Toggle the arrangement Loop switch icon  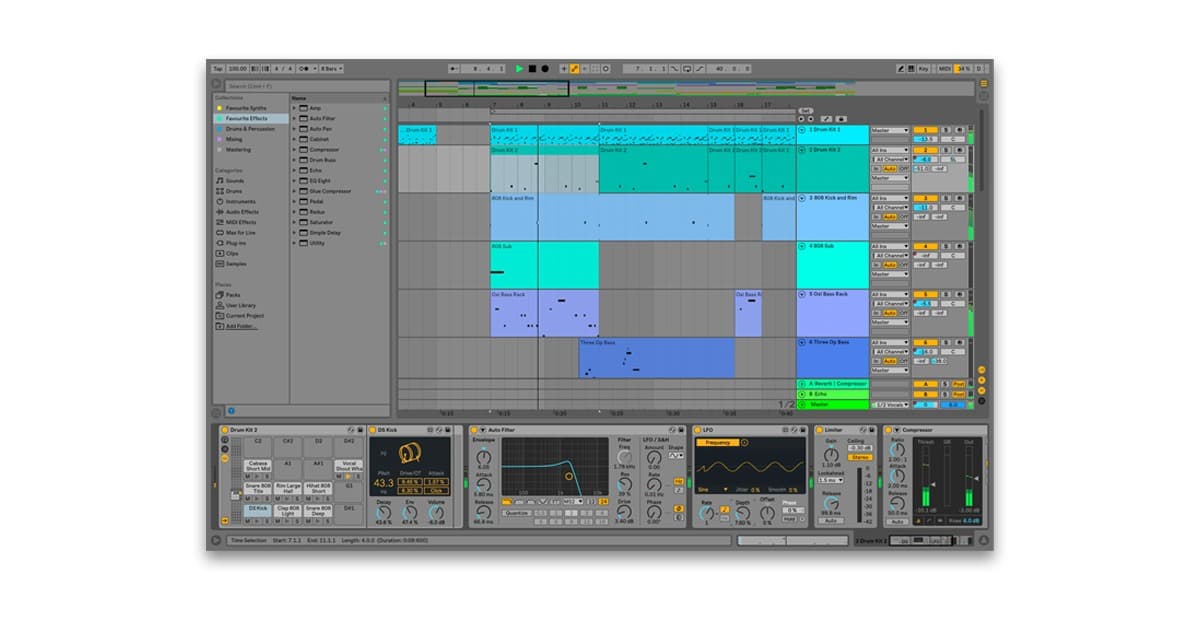(688, 68)
